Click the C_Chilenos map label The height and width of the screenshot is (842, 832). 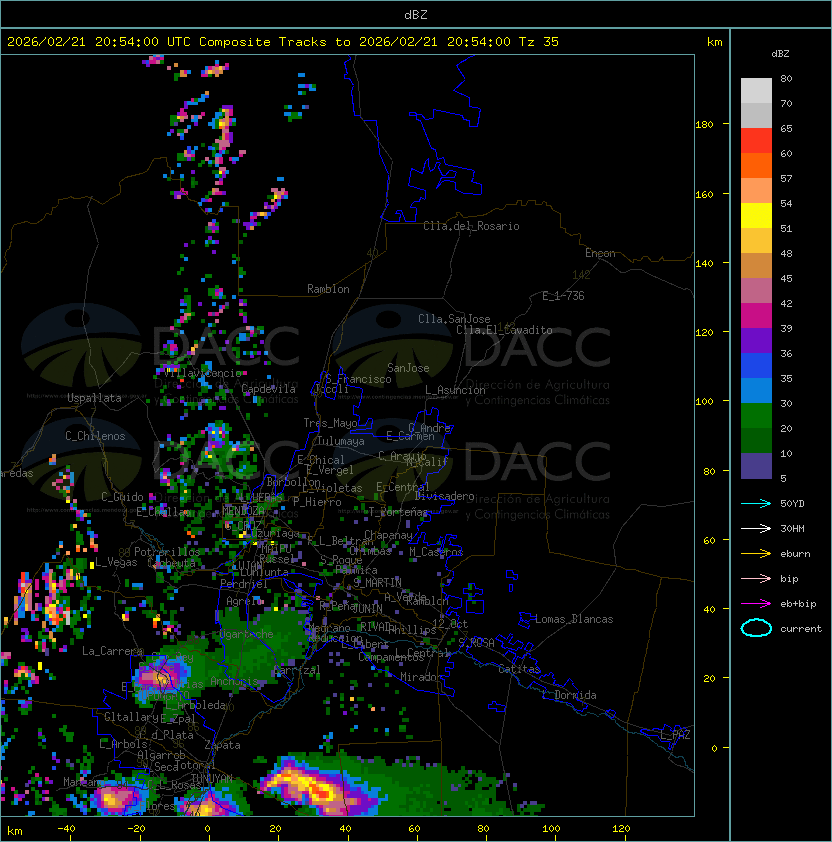(x=95, y=436)
